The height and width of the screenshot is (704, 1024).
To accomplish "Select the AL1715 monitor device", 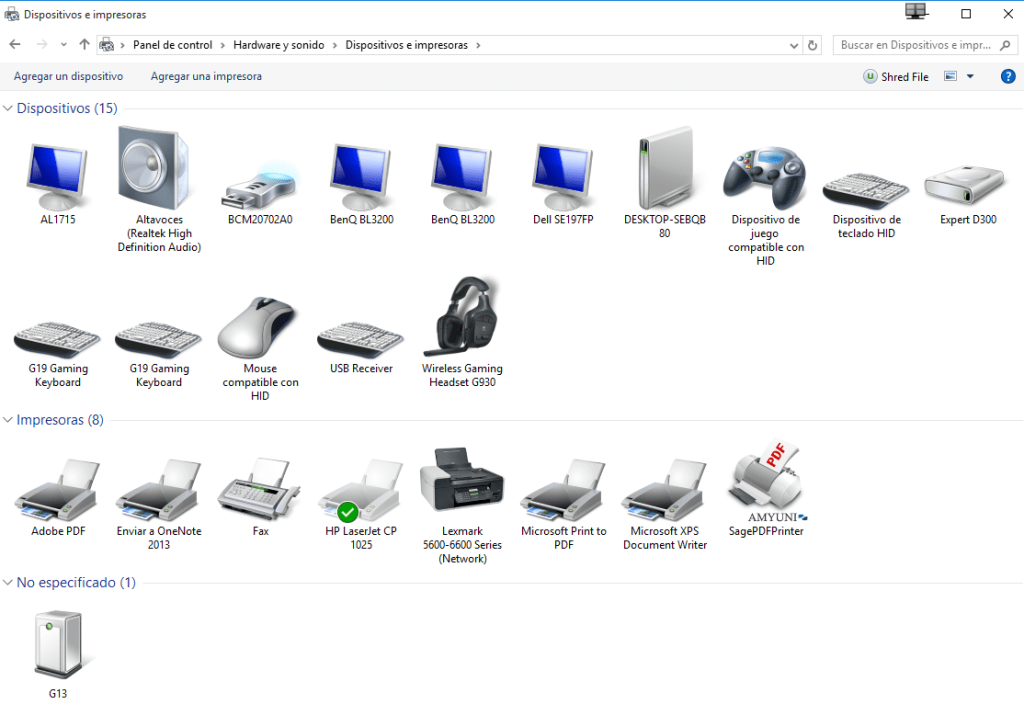I will (x=57, y=184).
